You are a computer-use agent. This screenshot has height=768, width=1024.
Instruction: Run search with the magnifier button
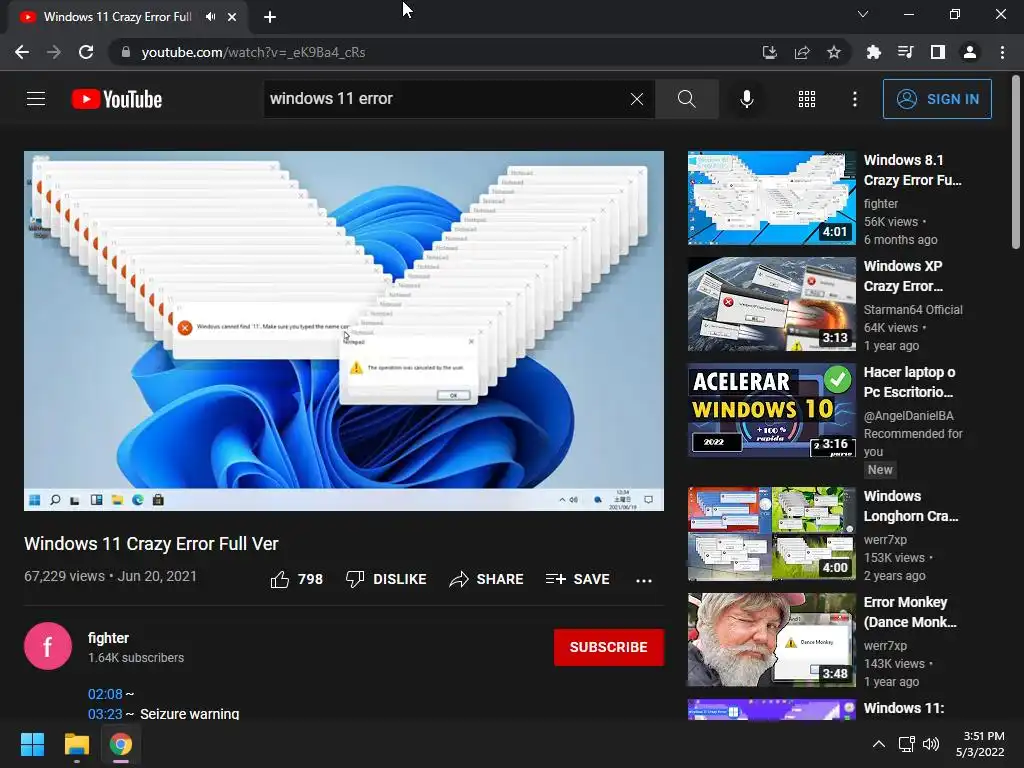(x=686, y=99)
